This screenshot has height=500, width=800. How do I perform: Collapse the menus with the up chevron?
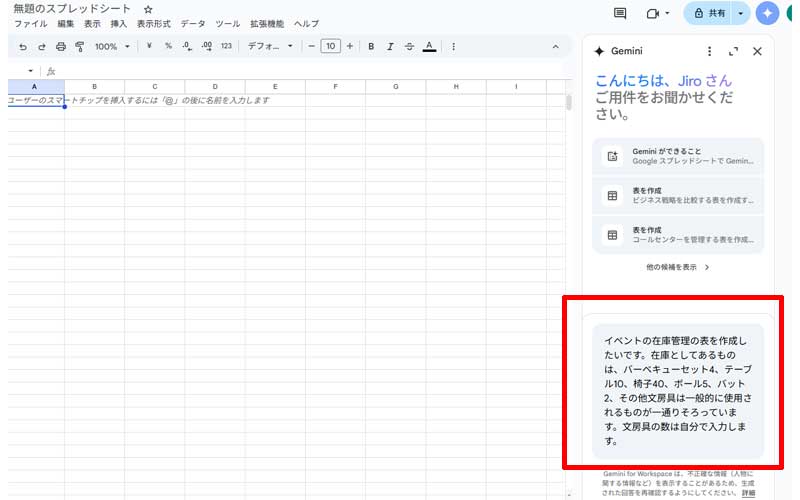pyautogui.click(x=556, y=46)
